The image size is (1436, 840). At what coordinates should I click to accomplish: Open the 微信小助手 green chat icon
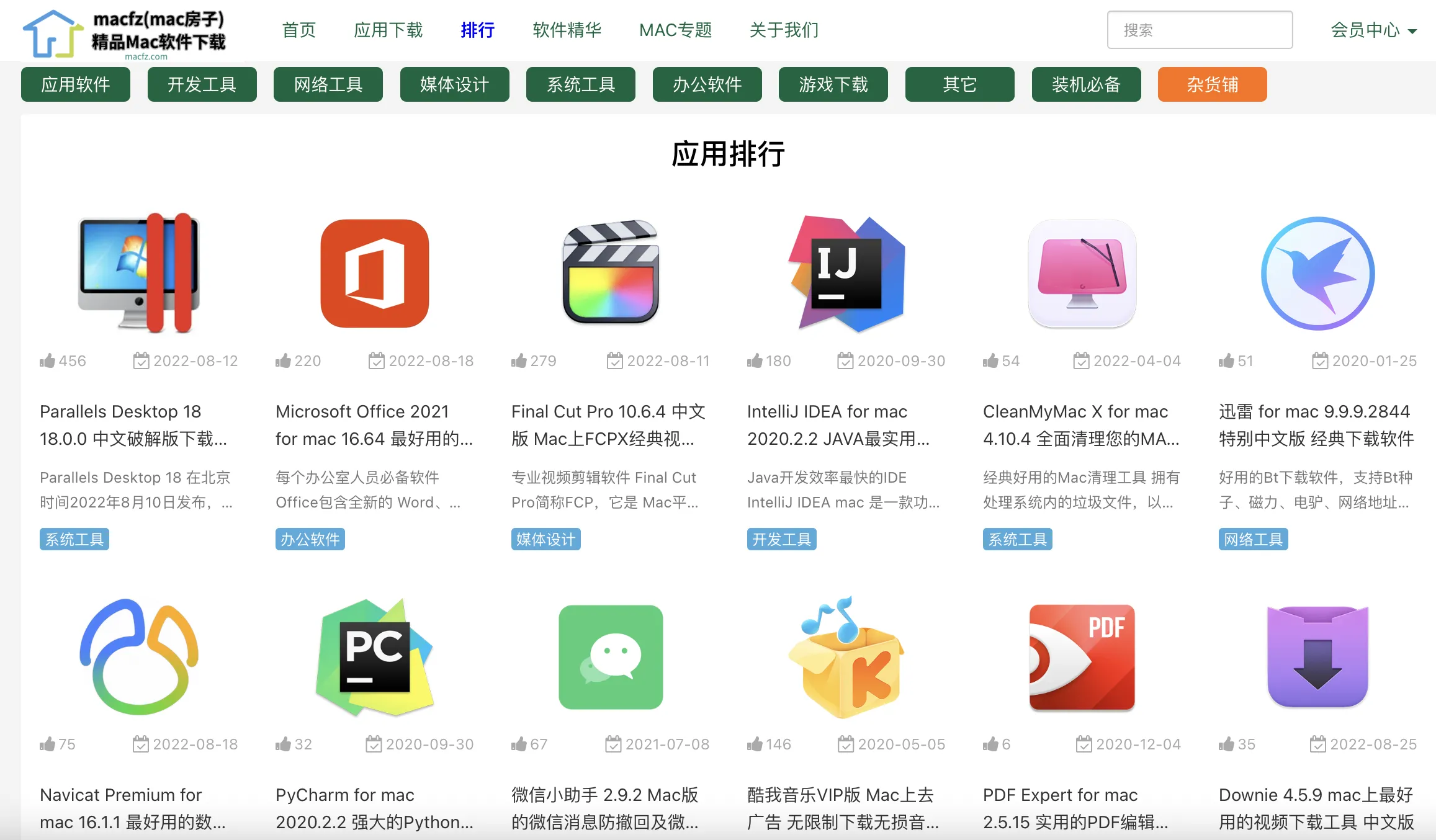611,657
